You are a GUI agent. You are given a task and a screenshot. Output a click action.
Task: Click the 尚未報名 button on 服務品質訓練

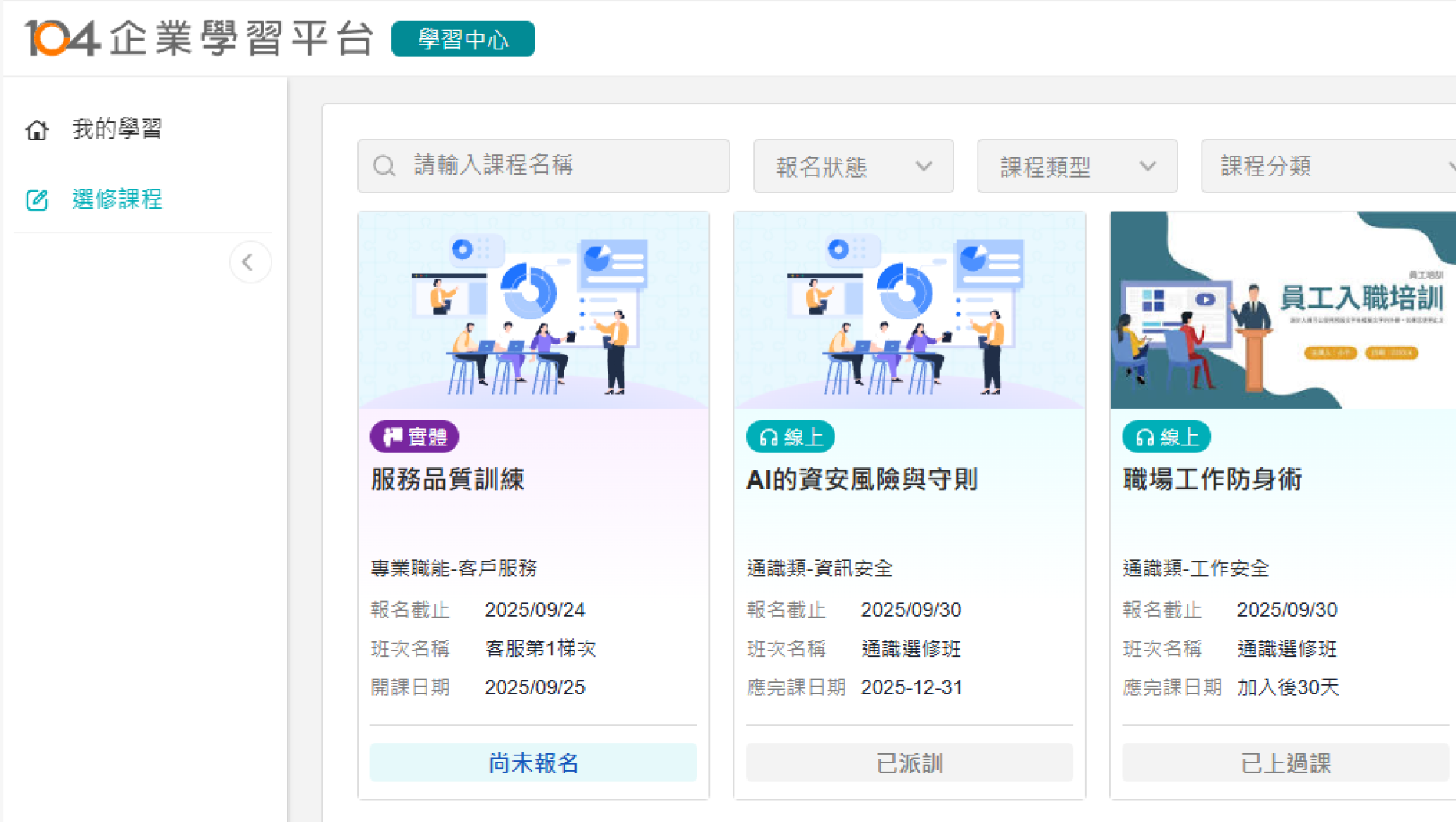click(x=533, y=763)
